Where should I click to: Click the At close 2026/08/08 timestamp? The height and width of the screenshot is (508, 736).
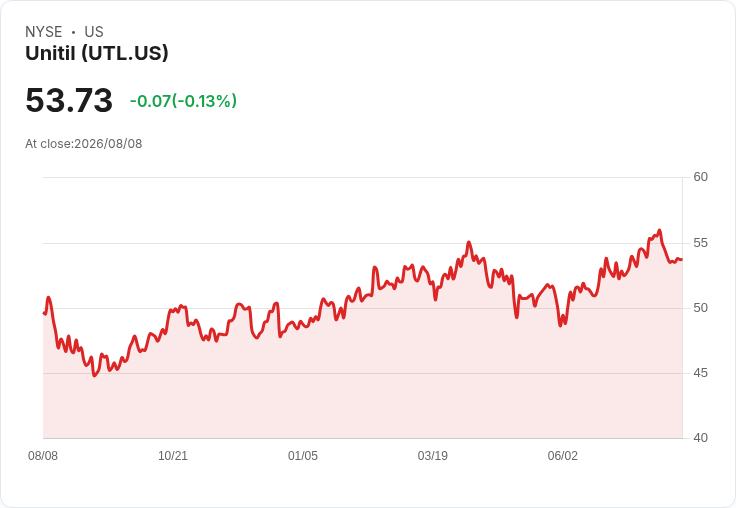click(84, 144)
